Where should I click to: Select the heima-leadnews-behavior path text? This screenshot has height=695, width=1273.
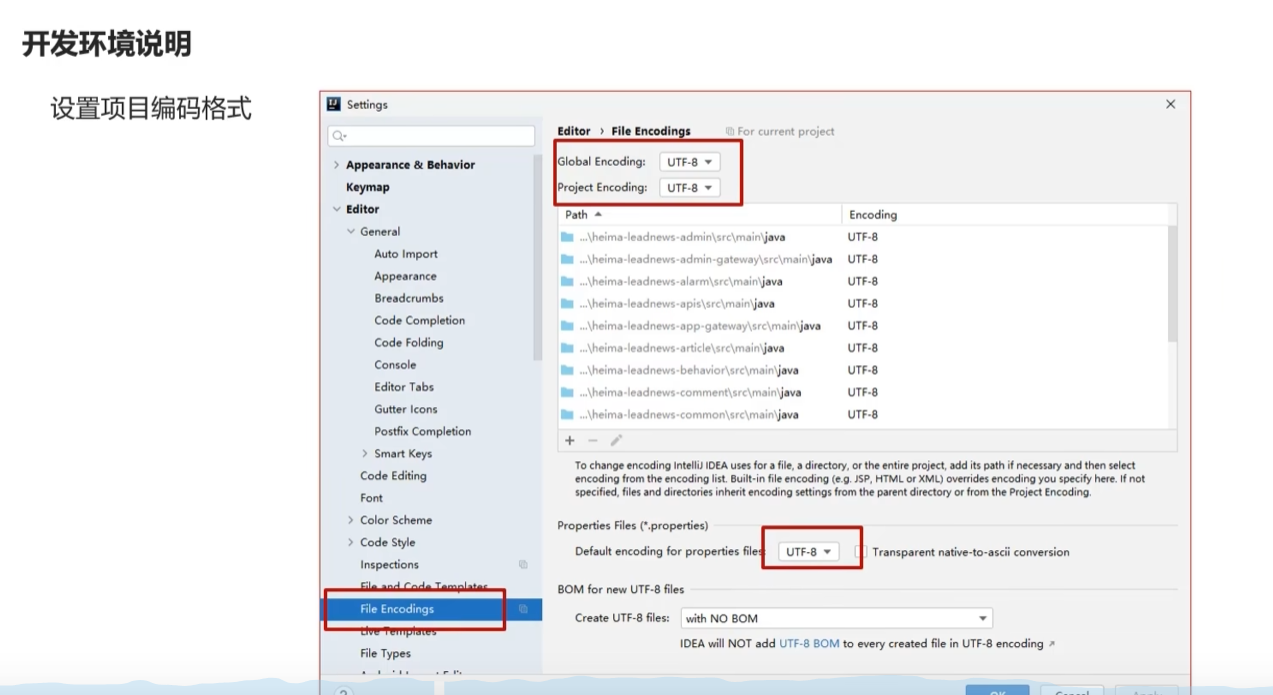689,370
